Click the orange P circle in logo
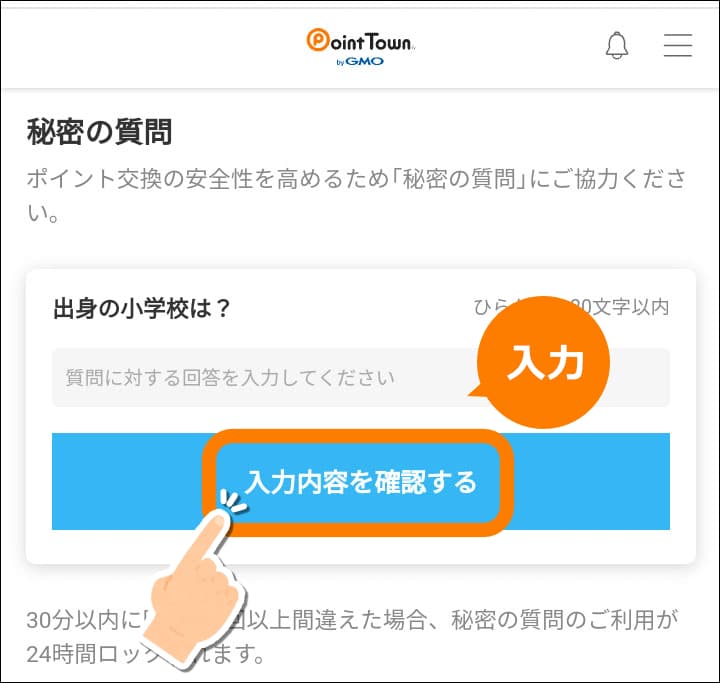The image size is (720, 683). click(318, 40)
